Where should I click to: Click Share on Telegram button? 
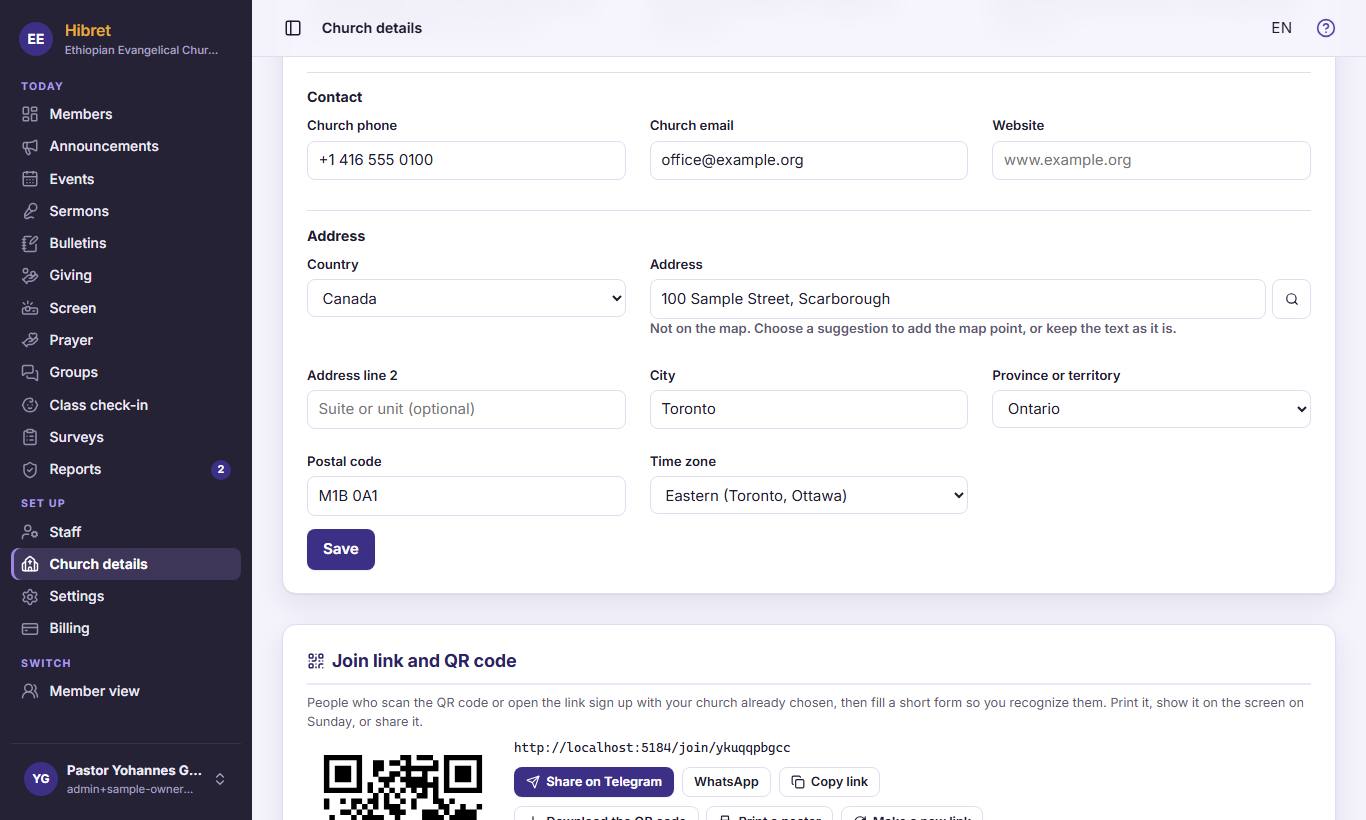click(594, 782)
